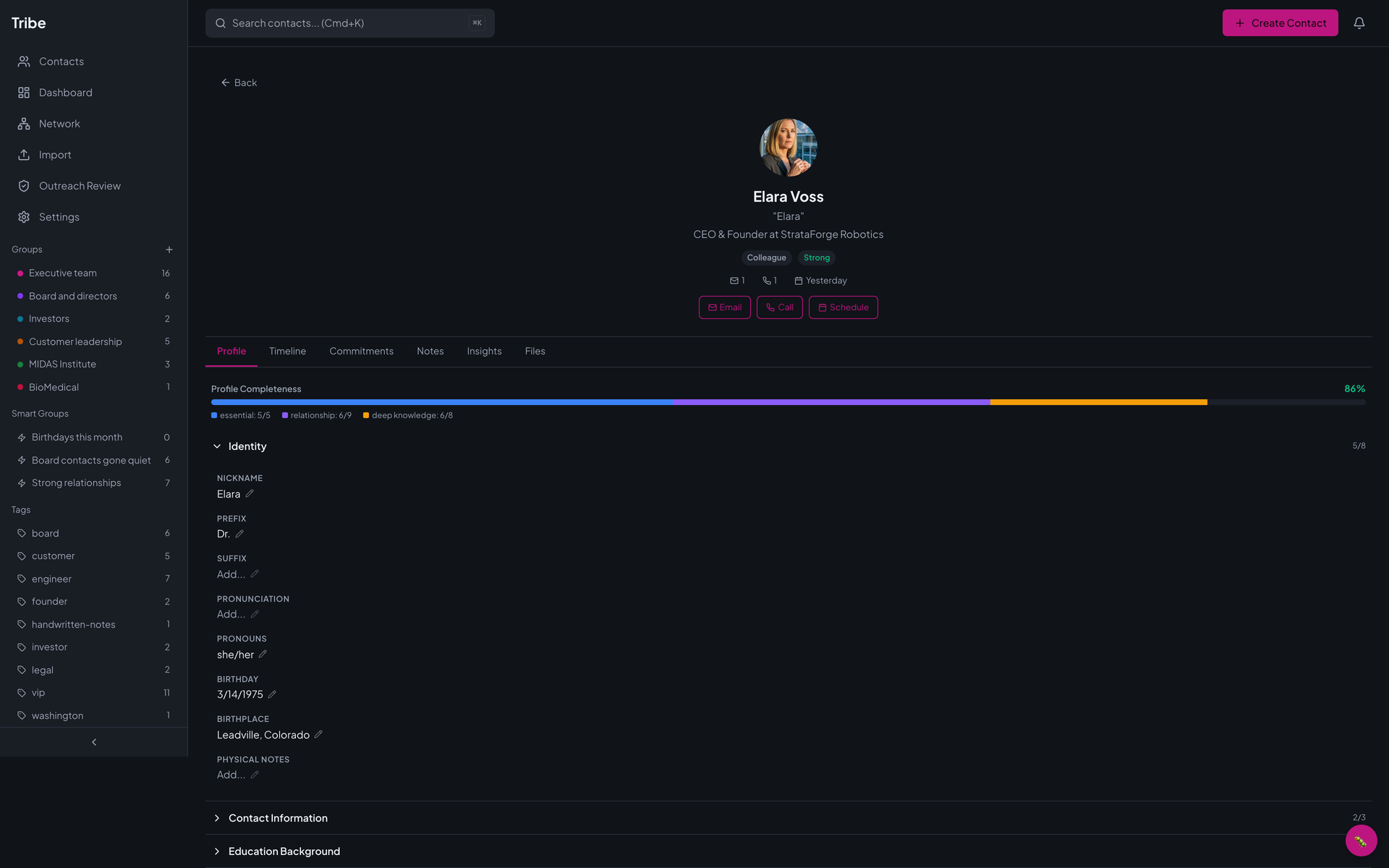Open the notifications bell
This screenshot has width=1389, height=868.
1359,23
